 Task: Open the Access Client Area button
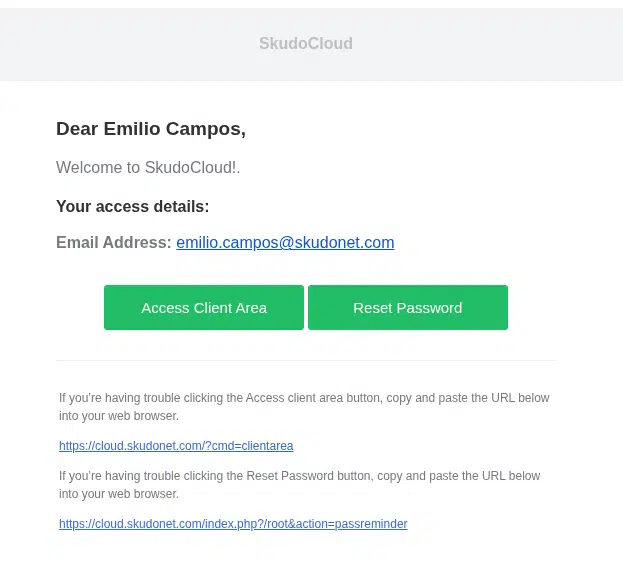pos(204,307)
